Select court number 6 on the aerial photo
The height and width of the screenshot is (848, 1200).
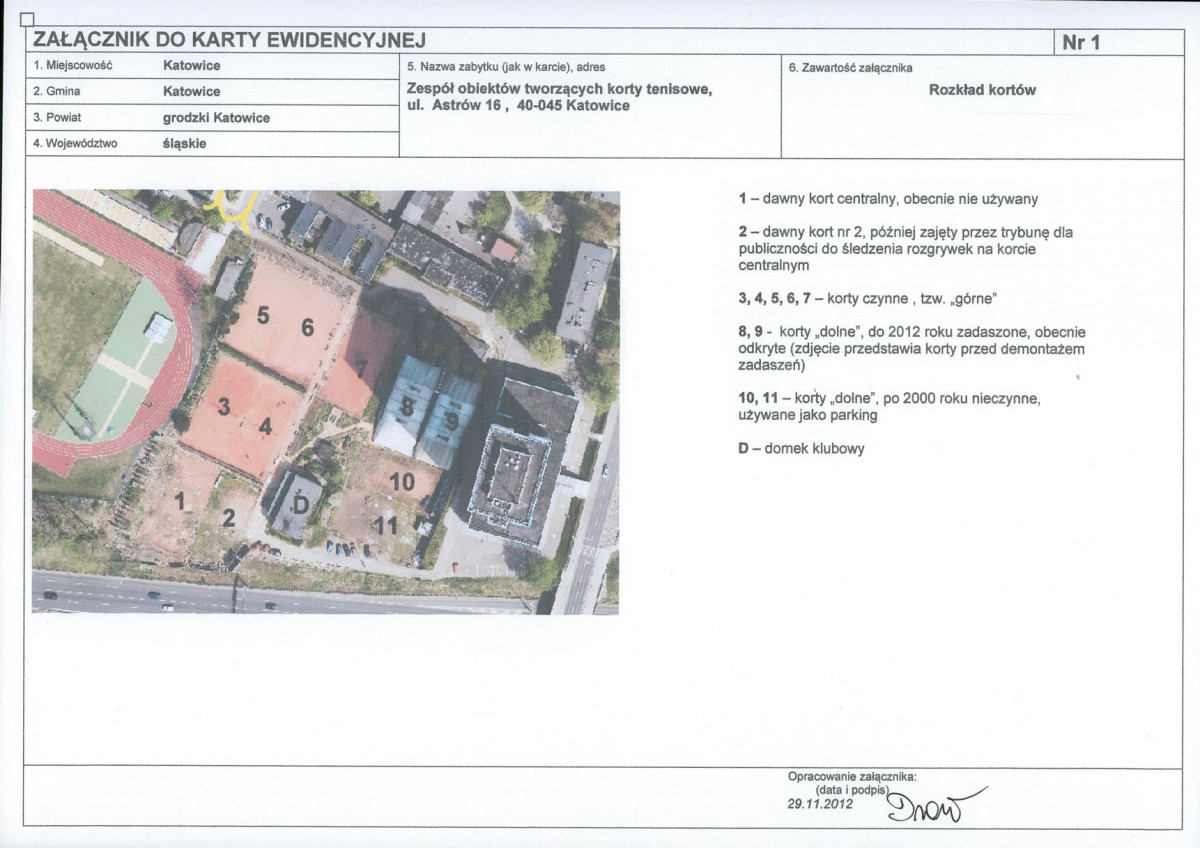(307, 327)
